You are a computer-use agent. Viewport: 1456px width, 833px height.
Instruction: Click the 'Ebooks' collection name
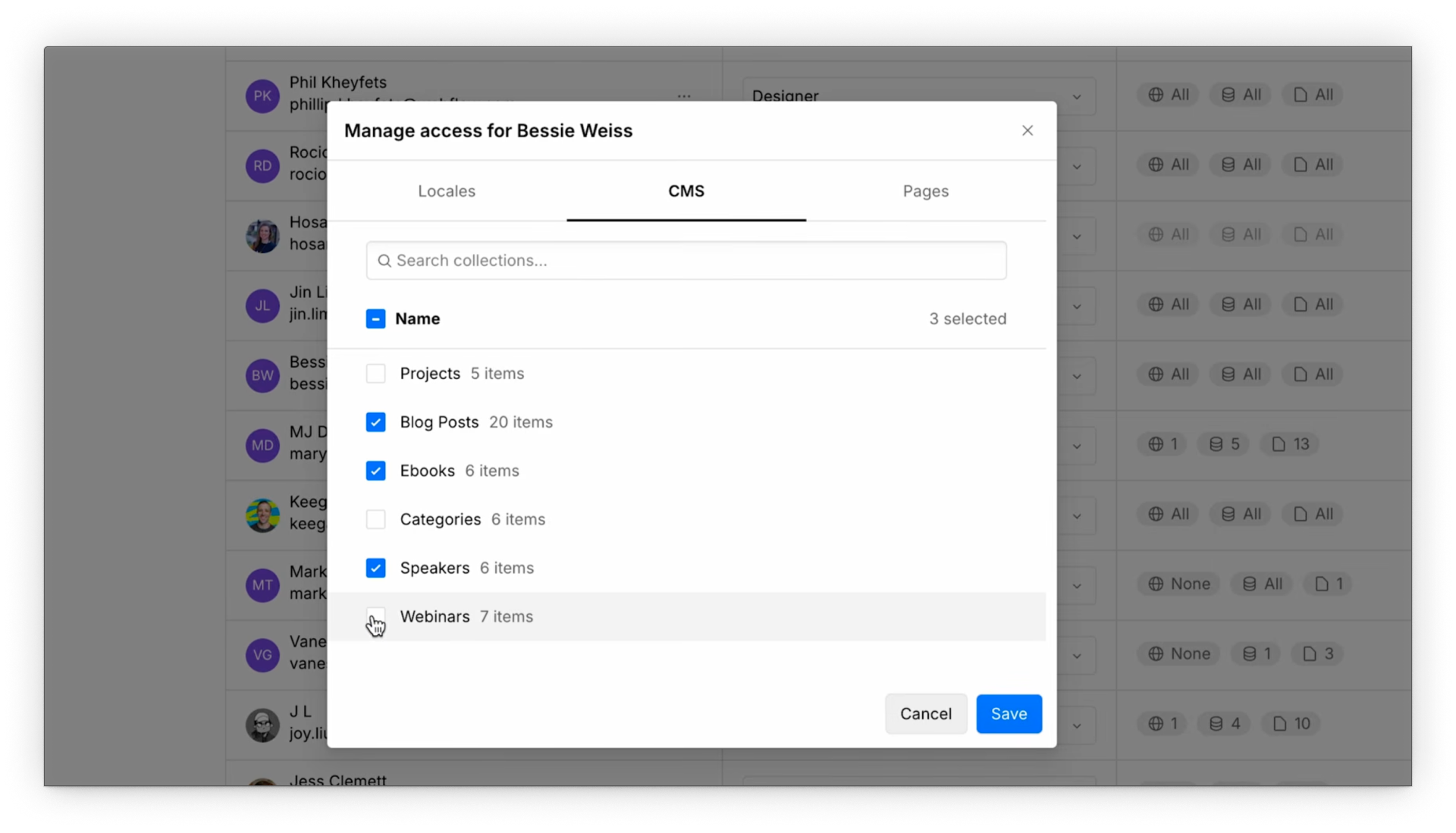(427, 471)
